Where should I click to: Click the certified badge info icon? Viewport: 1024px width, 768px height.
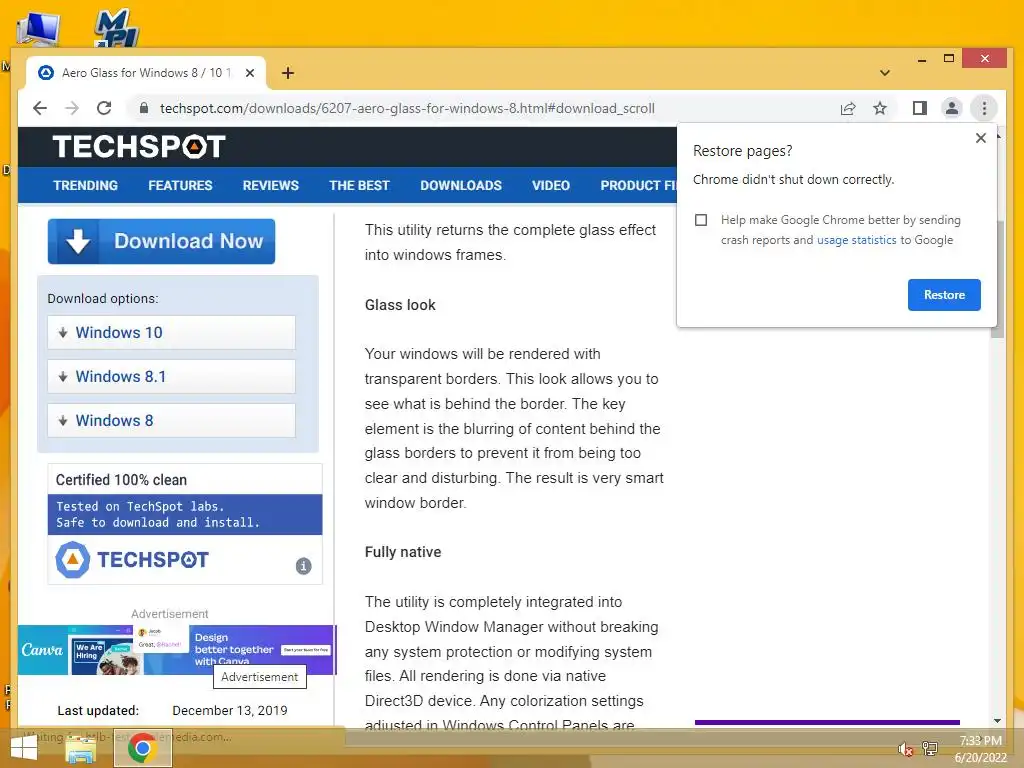click(x=304, y=566)
